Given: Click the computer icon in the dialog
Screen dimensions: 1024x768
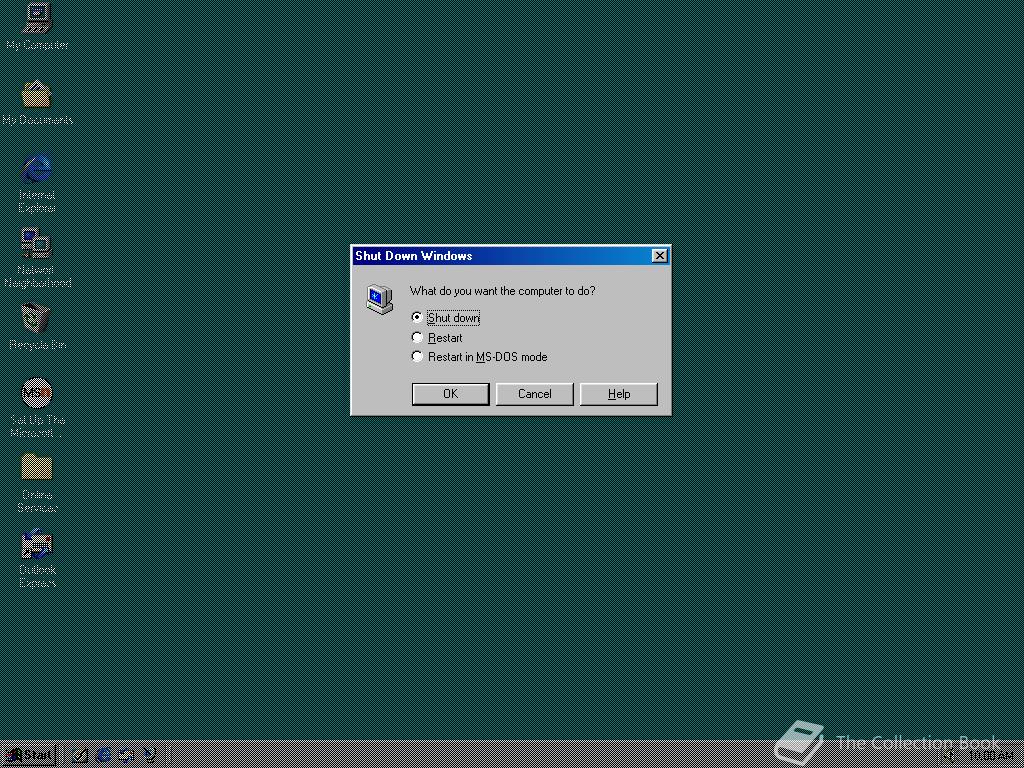Looking at the screenshot, I should [379, 300].
